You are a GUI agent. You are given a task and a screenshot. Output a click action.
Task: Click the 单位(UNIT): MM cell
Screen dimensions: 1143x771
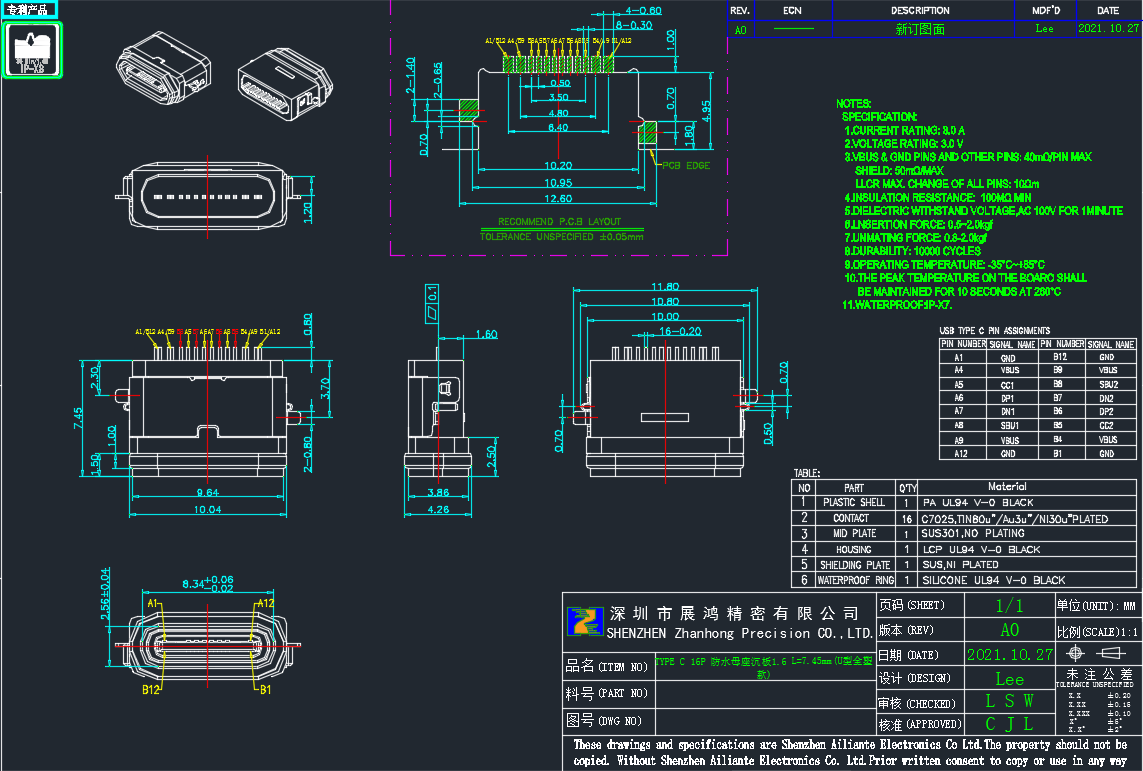pos(1096,606)
